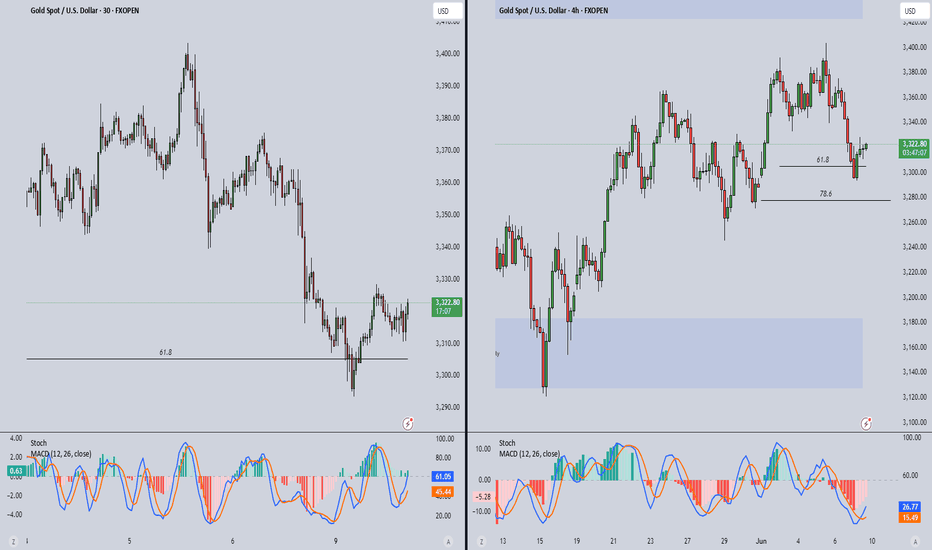This screenshot has width=932, height=550.
Task: Click 3,380.00 on the 4h price axis
Action: 914,72
